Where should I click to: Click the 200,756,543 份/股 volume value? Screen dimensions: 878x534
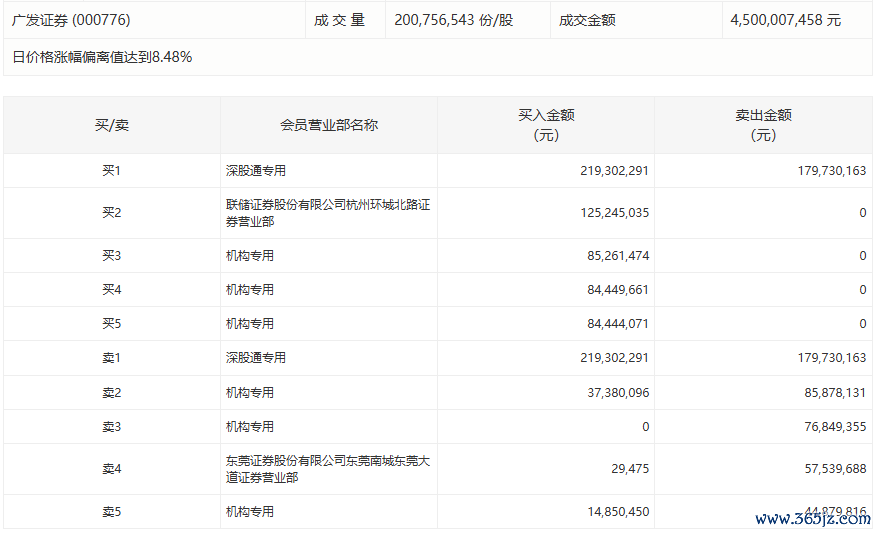pyautogui.click(x=453, y=20)
